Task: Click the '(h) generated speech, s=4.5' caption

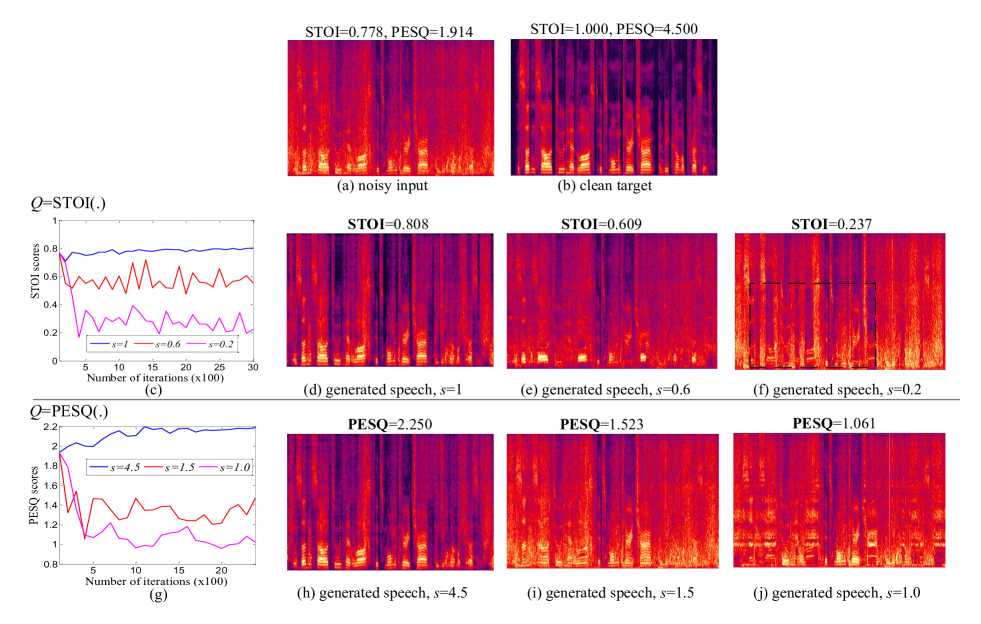Action: coord(382,593)
